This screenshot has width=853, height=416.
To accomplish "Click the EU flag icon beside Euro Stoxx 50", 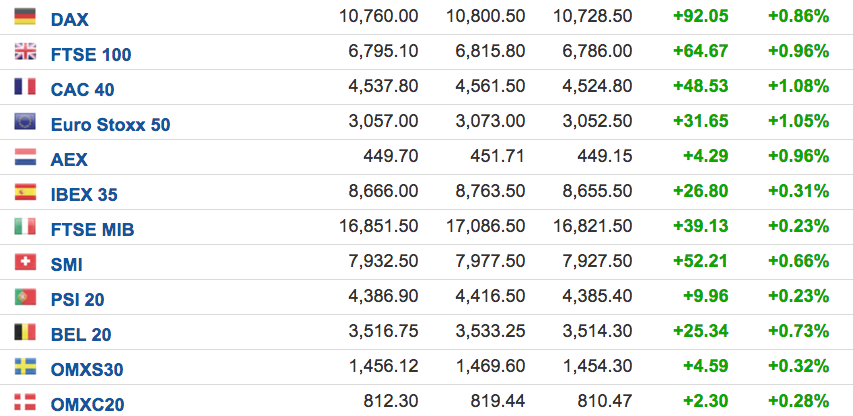I will point(25,121).
